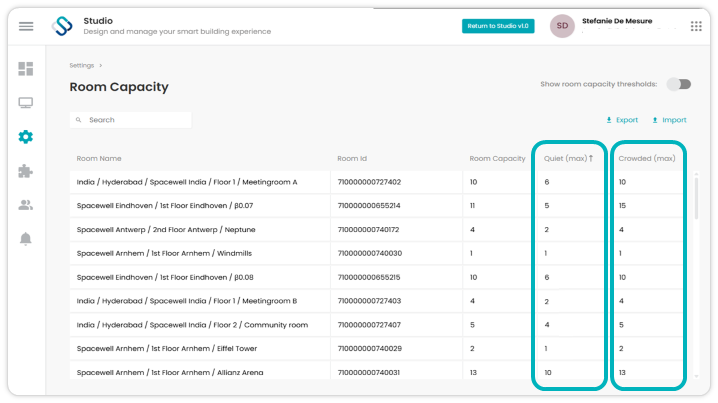
Task: Open the hamburger navigation menu
Action: click(x=26, y=27)
